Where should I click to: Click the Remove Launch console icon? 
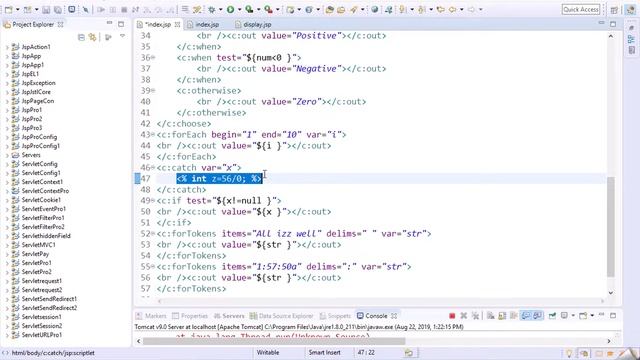(x=464, y=316)
